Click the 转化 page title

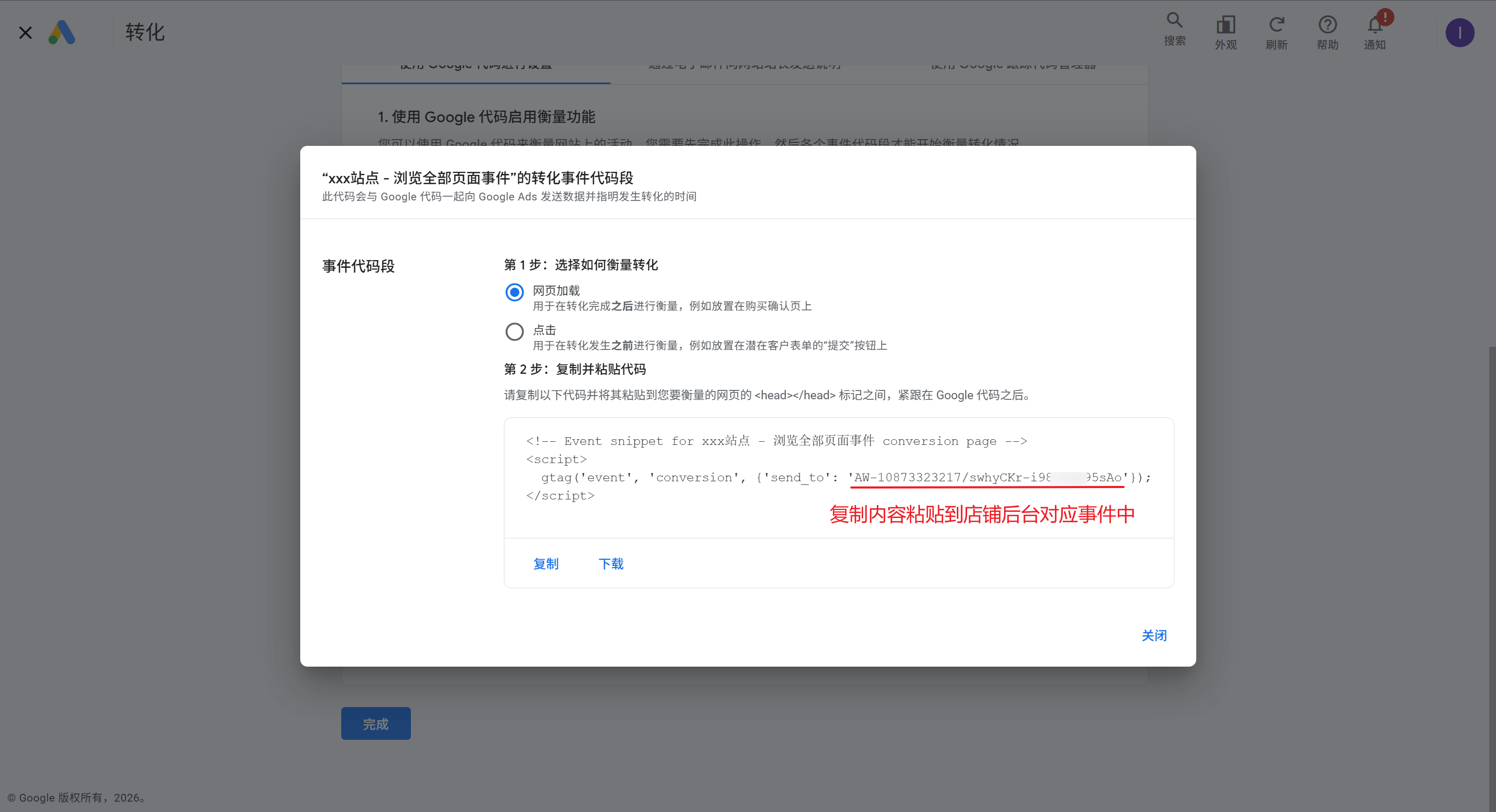tap(144, 33)
